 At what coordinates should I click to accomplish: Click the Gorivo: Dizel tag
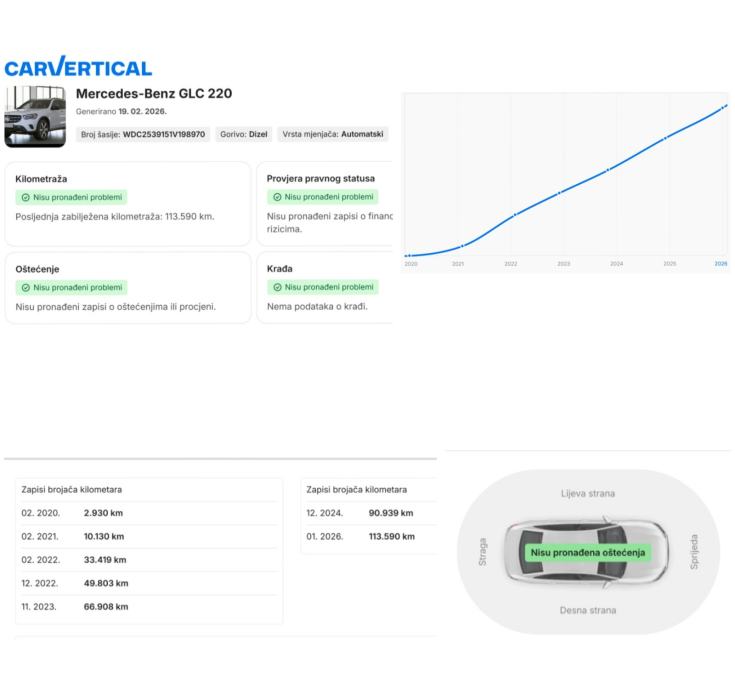(x=244, y=134)
